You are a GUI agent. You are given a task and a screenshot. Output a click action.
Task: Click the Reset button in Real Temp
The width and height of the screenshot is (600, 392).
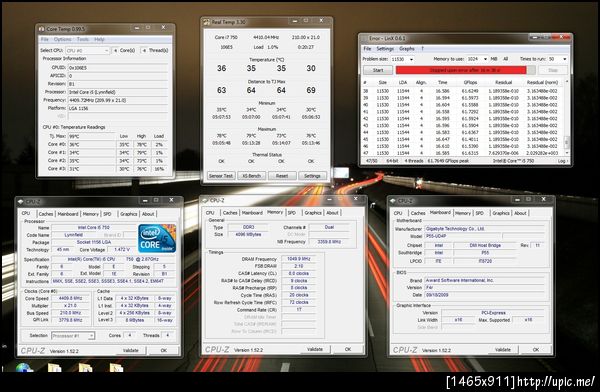282,175
